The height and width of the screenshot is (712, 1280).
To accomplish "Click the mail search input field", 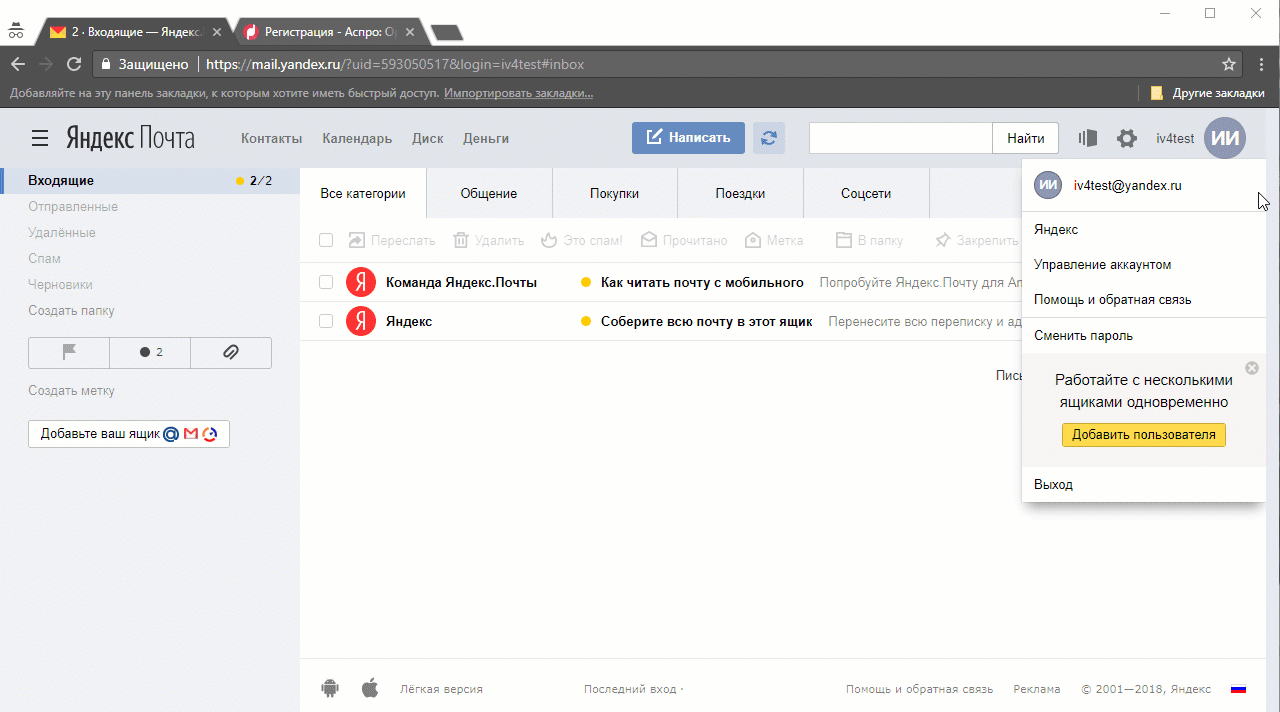I will tap(900, 139).
